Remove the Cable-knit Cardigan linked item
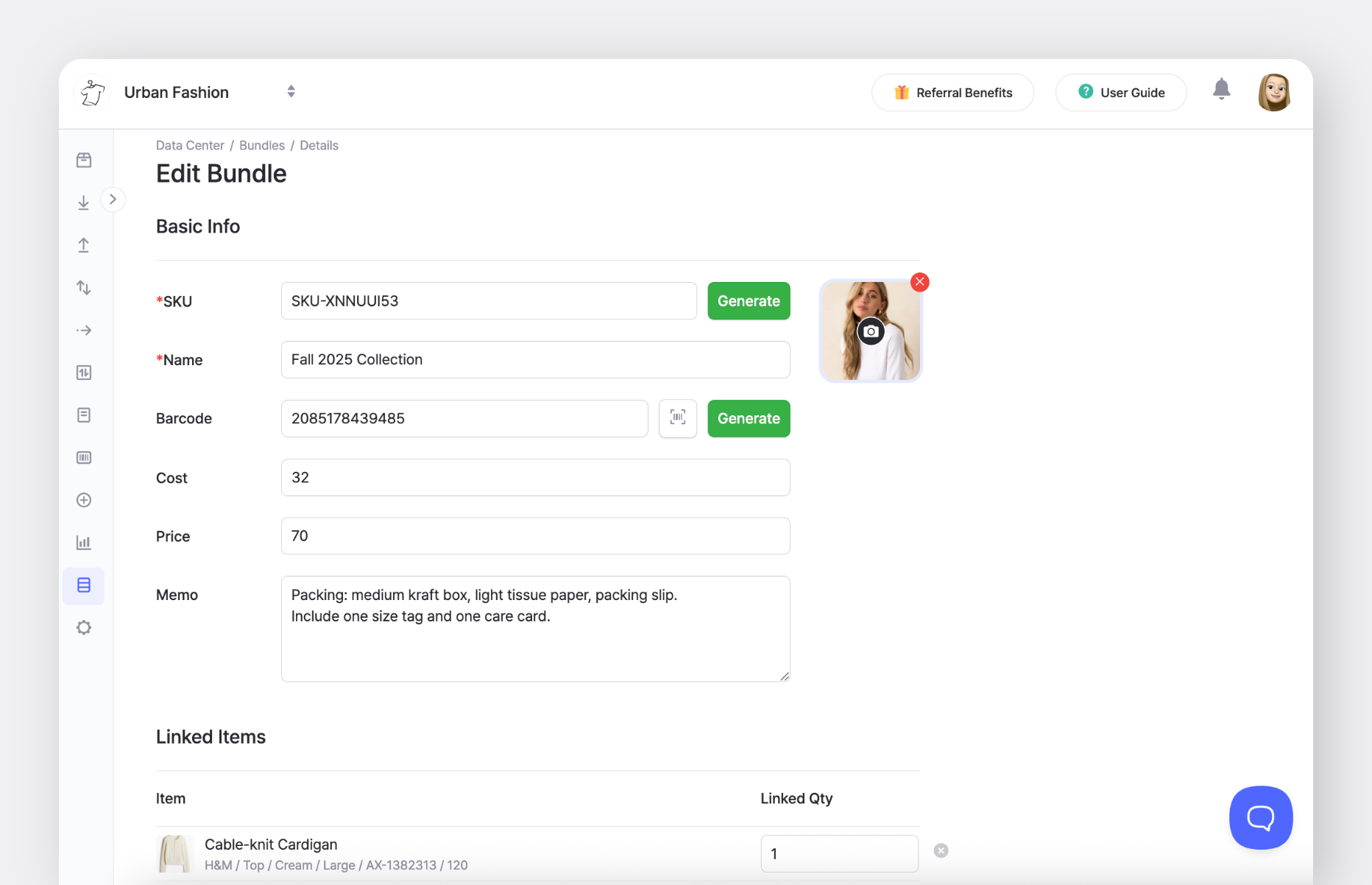The width and height of the screenshot is (1372, 885). click(x=941, y=850)
